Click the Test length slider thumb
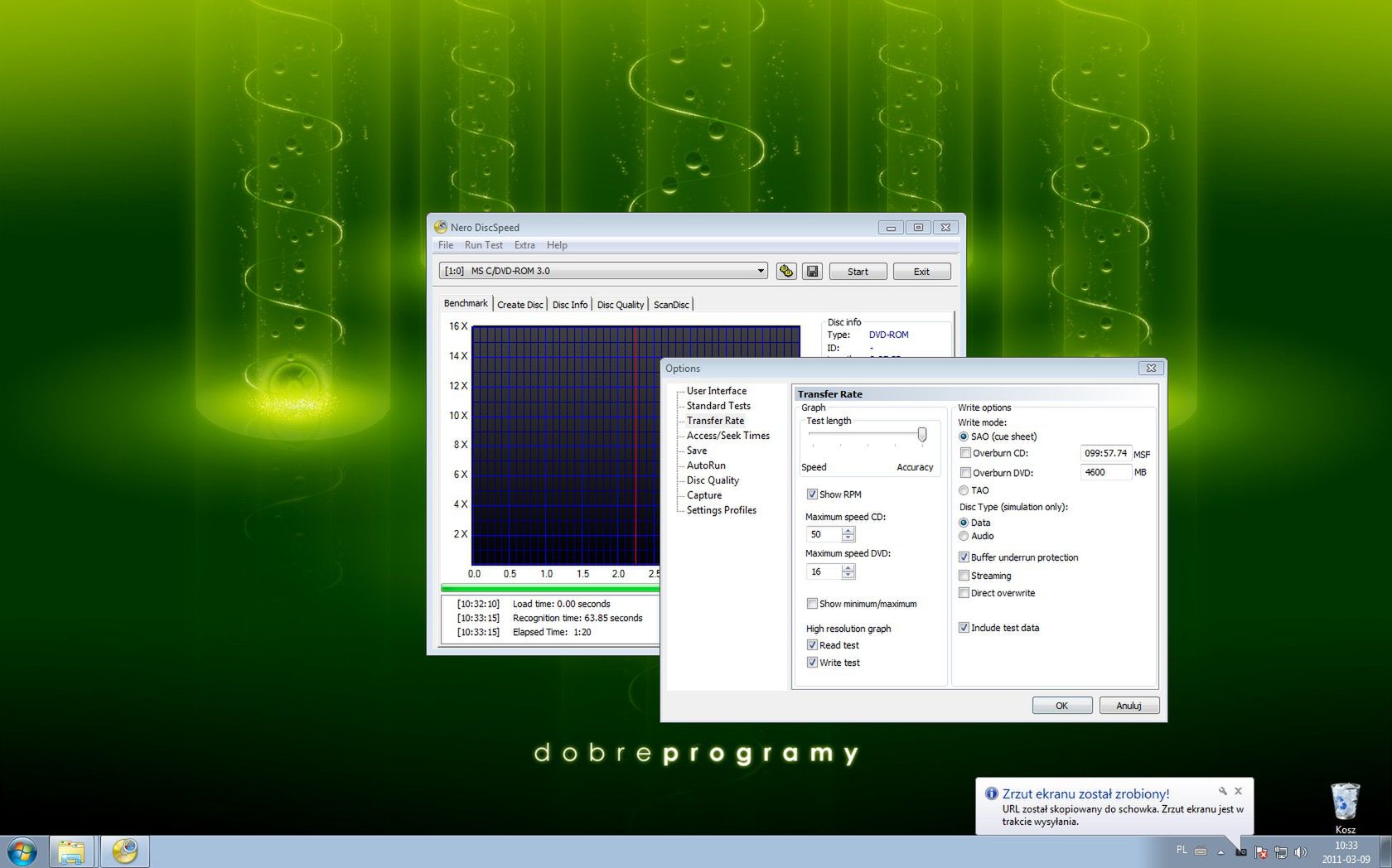 point(922,435)
